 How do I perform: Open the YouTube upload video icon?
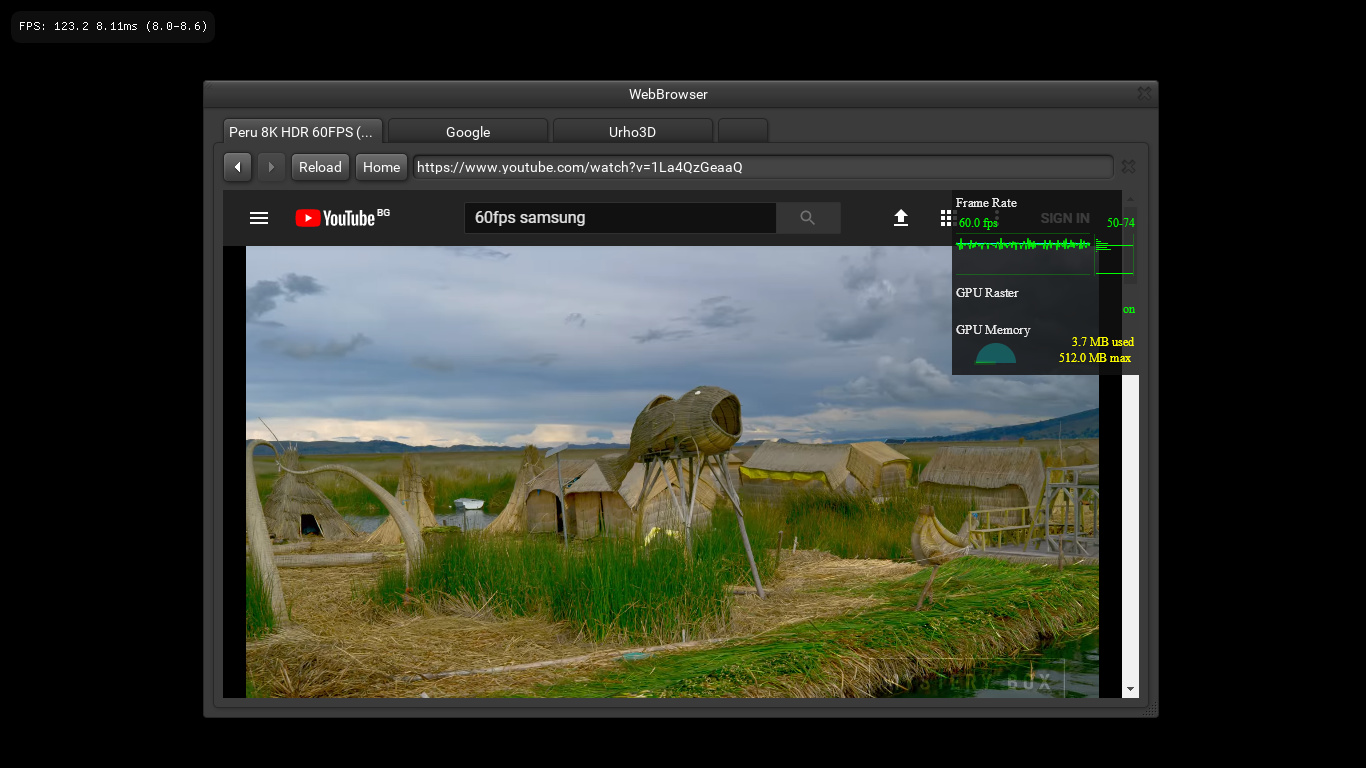click(901, 218)
